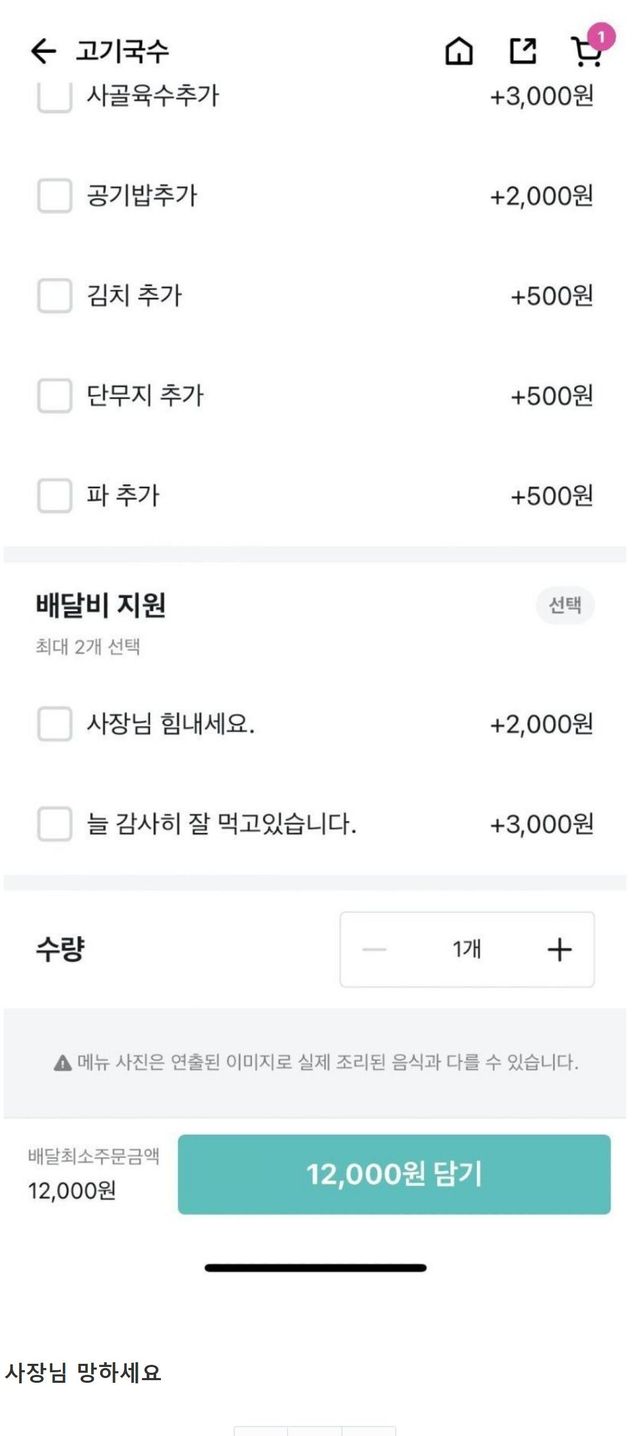Enable the 김치 추가 checkbox
Viewport: 640px width, 1436px height.
55,296
